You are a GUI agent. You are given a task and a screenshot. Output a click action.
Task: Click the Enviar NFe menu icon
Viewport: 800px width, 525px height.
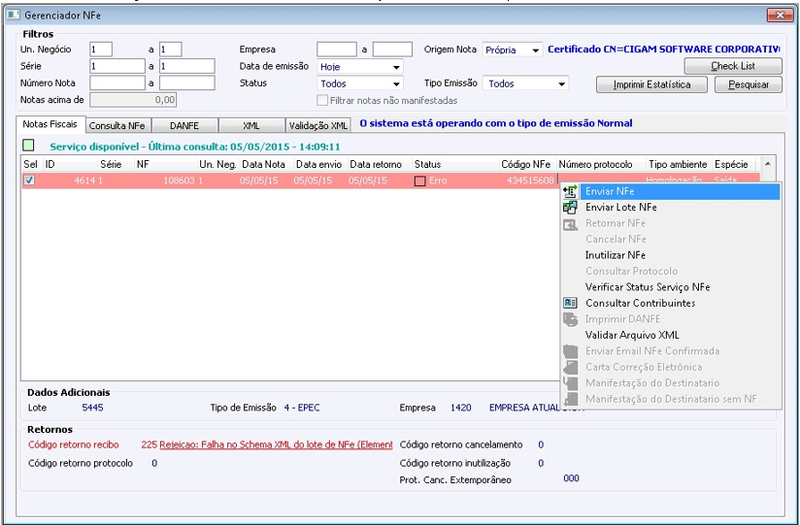coord(569,192)
